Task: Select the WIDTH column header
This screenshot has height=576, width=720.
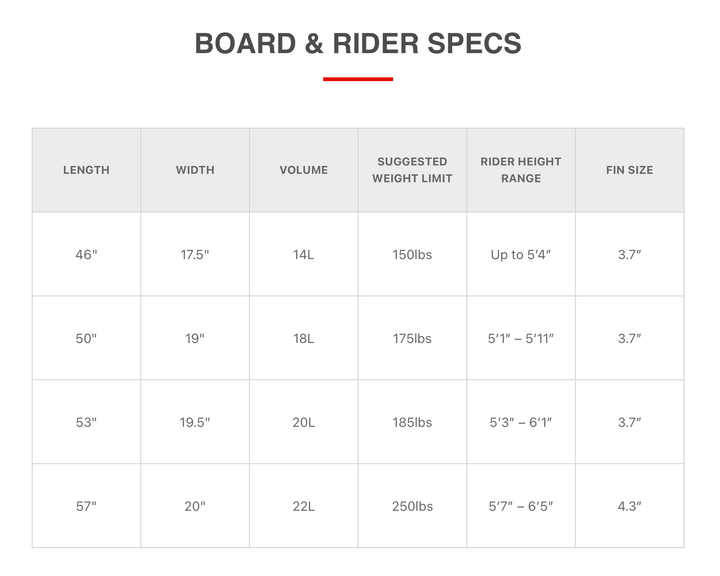Action: [195, 170]
